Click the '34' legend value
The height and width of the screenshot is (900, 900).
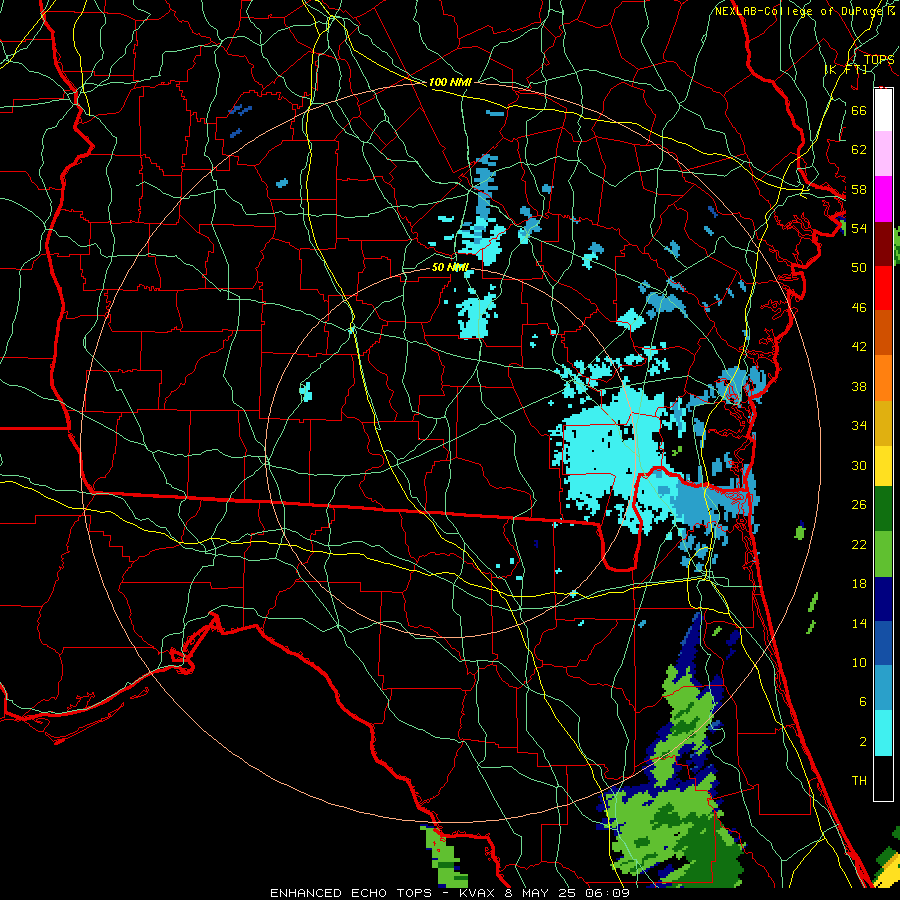point(859,426)
